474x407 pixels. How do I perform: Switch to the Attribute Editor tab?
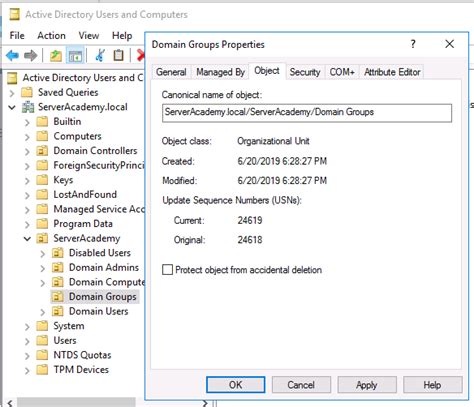(392, 72)
